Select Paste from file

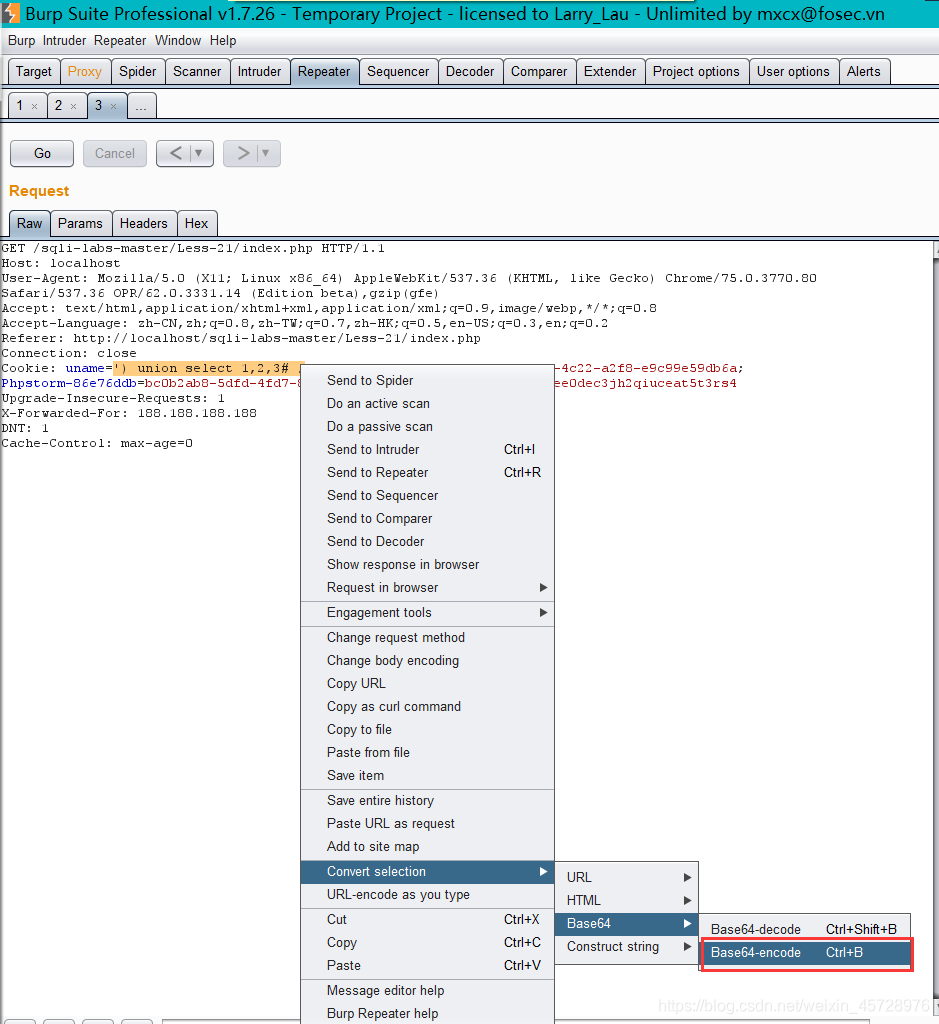point(427,752)
